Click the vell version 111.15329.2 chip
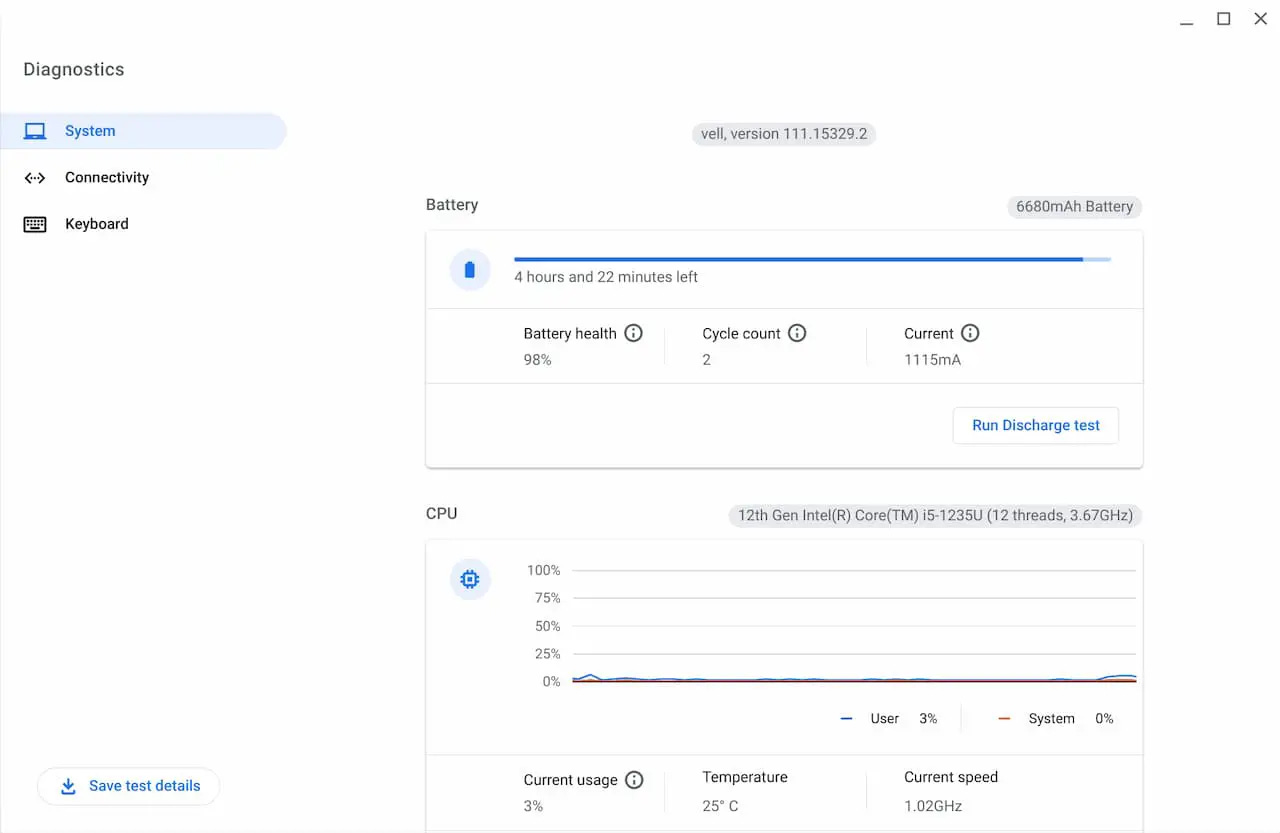The image size is (1280, 833). pos(784,134)
